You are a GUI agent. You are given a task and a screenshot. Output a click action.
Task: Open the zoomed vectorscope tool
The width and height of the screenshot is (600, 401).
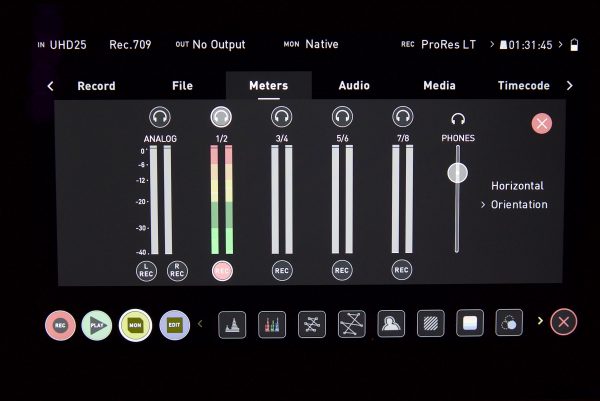(351, 323)
